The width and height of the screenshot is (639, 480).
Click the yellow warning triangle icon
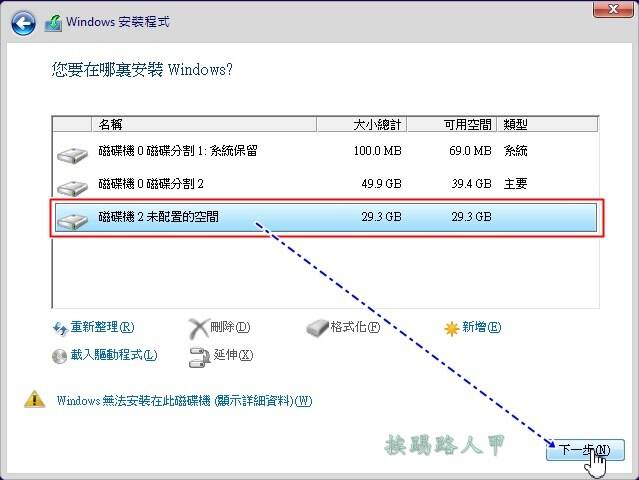[35, 399]
